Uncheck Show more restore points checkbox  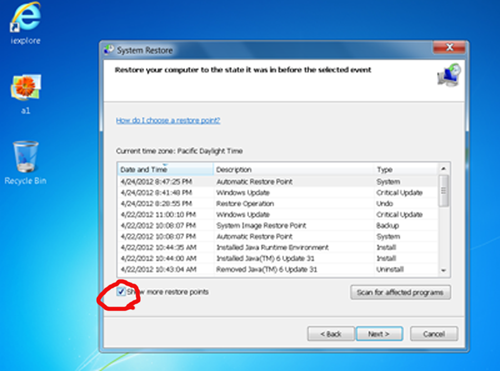121,292
